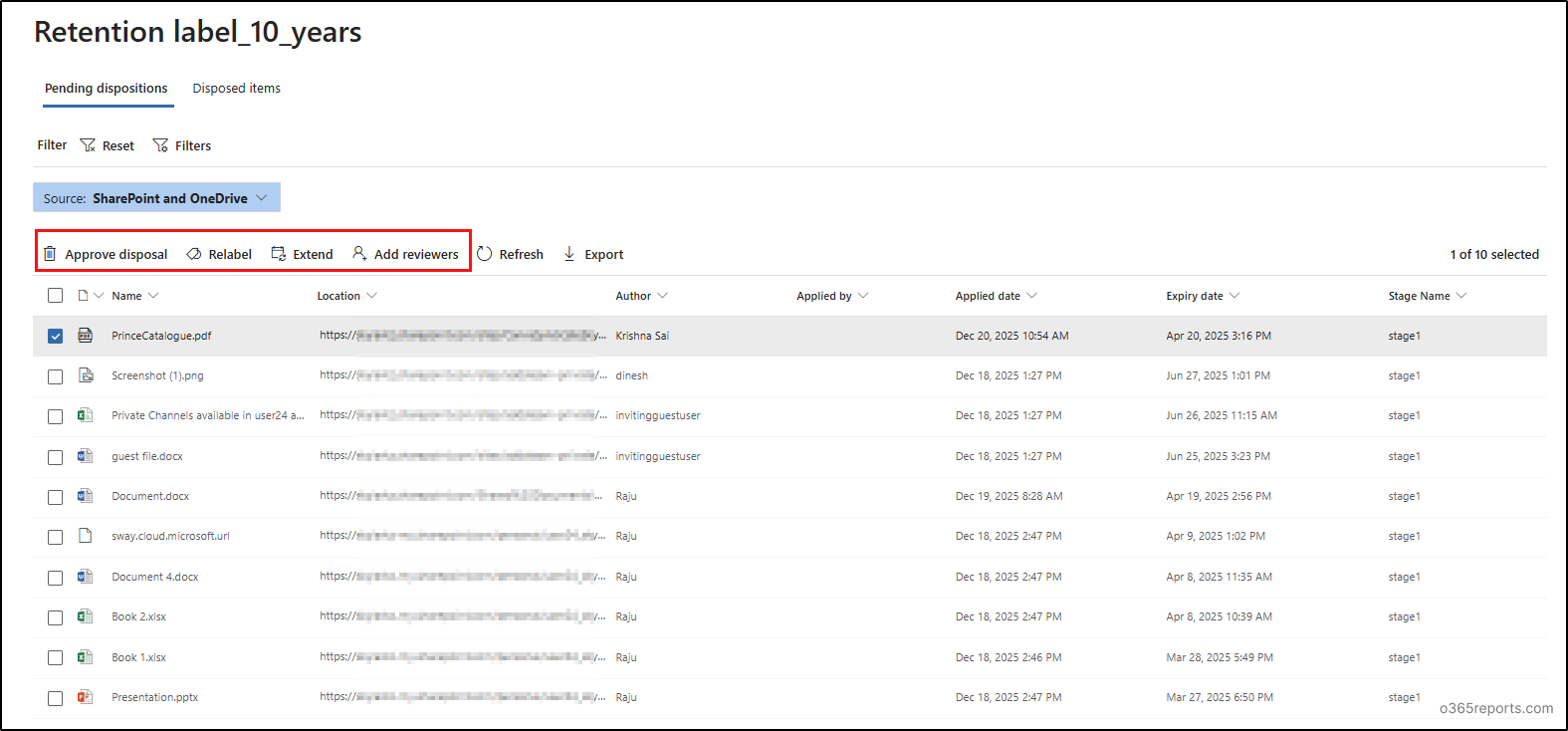Click the Add reviewers person icon

click(x=359, y=254)
